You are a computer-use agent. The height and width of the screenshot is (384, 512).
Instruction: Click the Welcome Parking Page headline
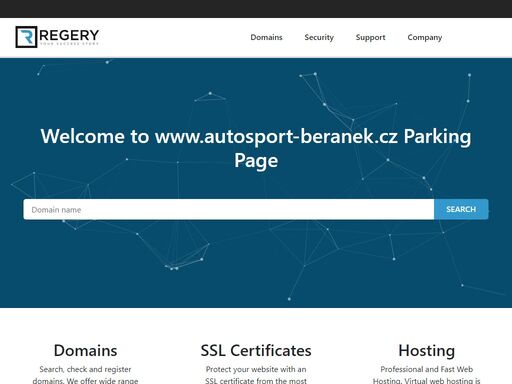256,148
